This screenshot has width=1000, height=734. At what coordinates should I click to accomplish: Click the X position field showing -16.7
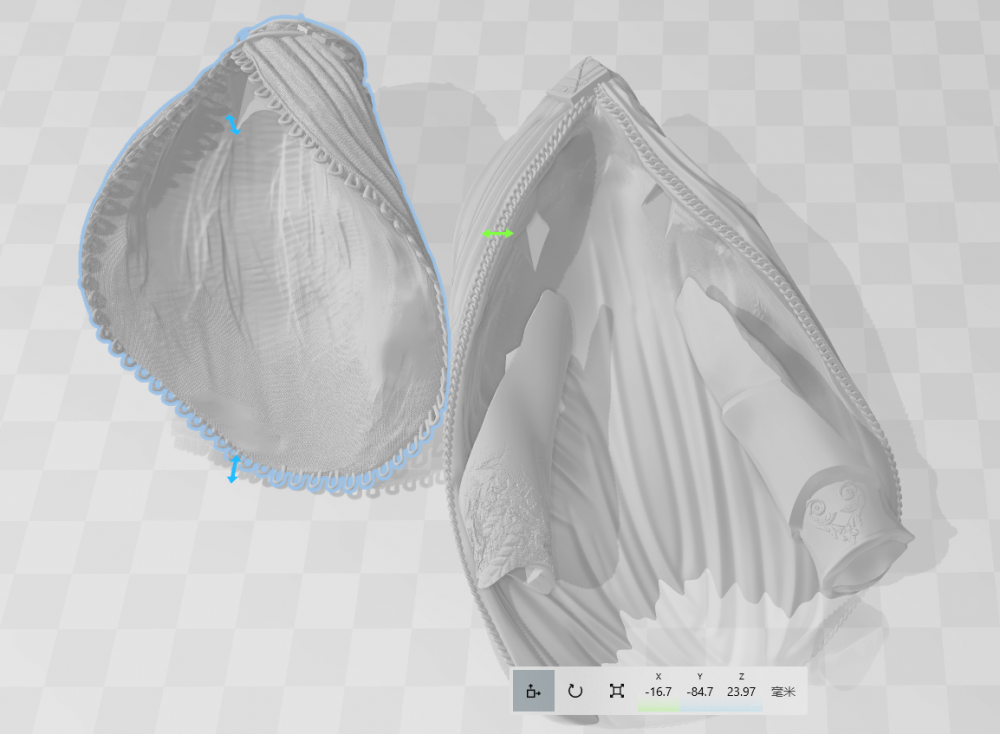point(658,692)
